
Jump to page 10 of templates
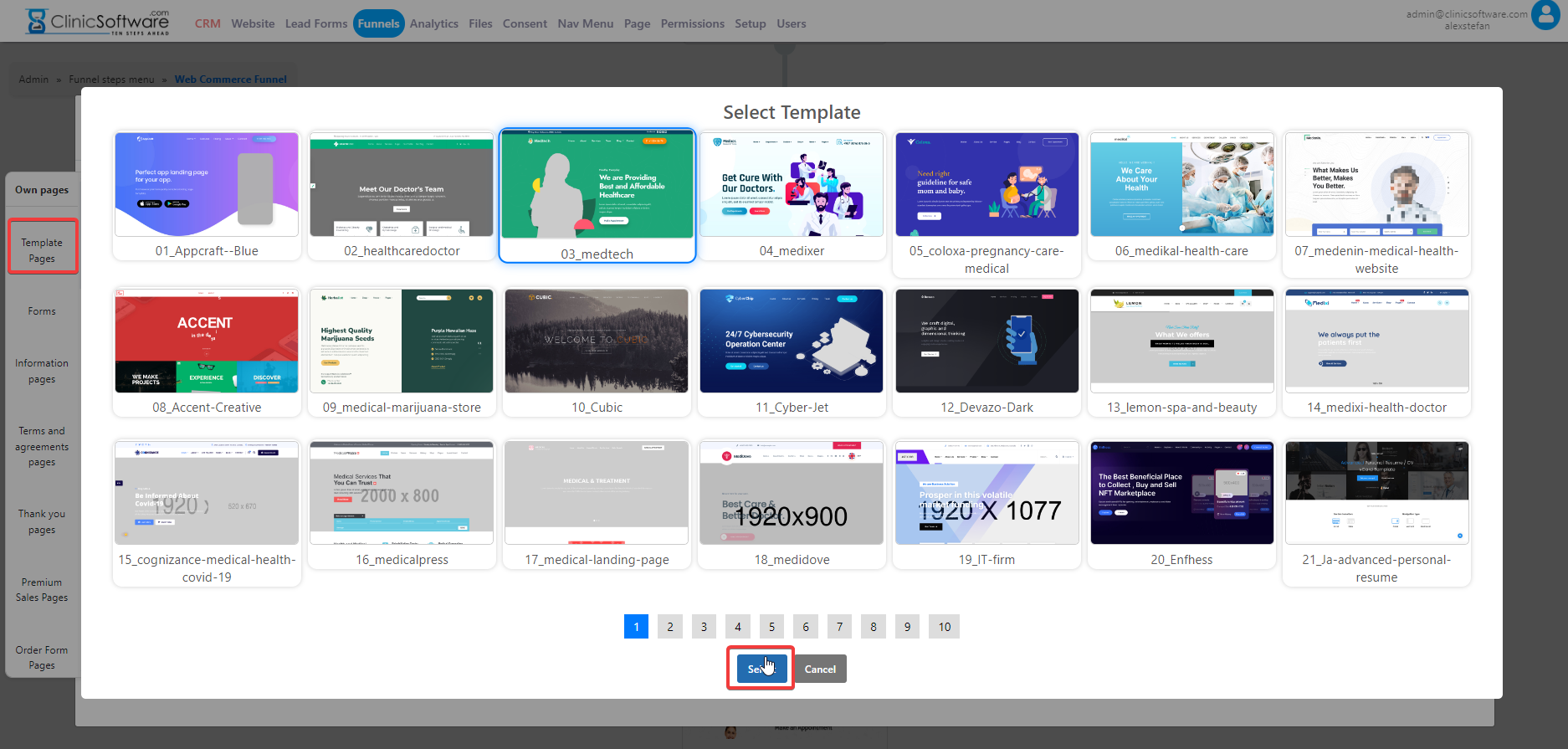944,627
